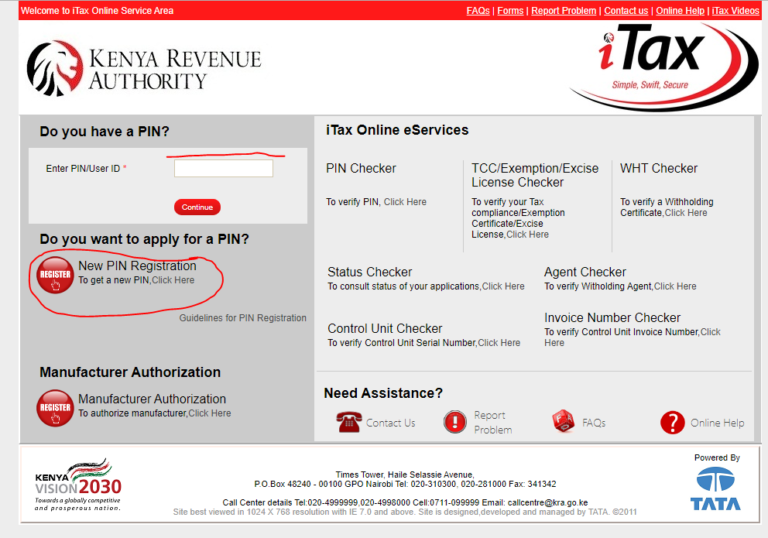The width and height of the screenshot is (768, 538).
Task: Click Here to authorize manufacturer
Action: 210,414
